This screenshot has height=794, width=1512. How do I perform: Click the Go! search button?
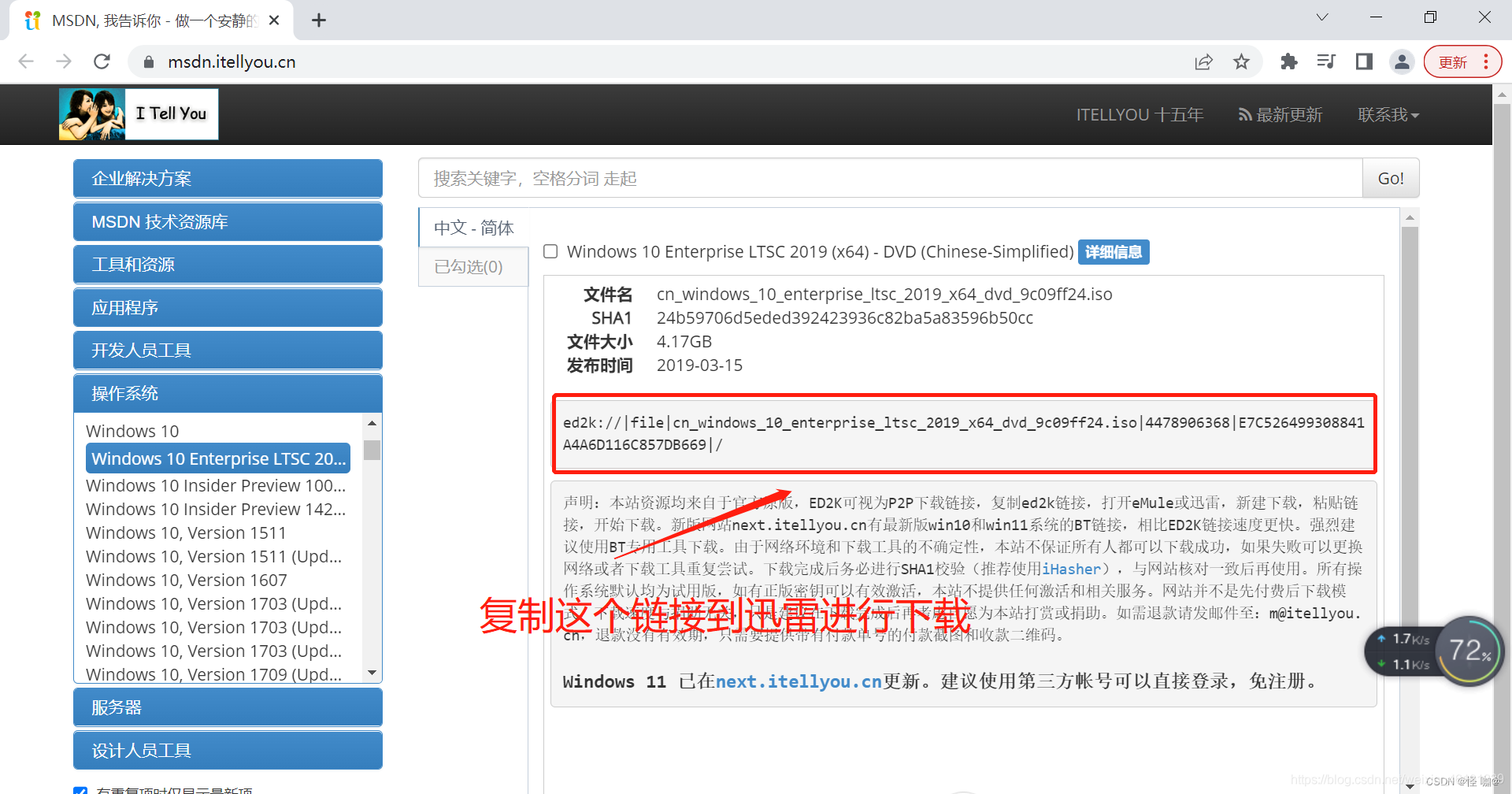pos(1391,179)
